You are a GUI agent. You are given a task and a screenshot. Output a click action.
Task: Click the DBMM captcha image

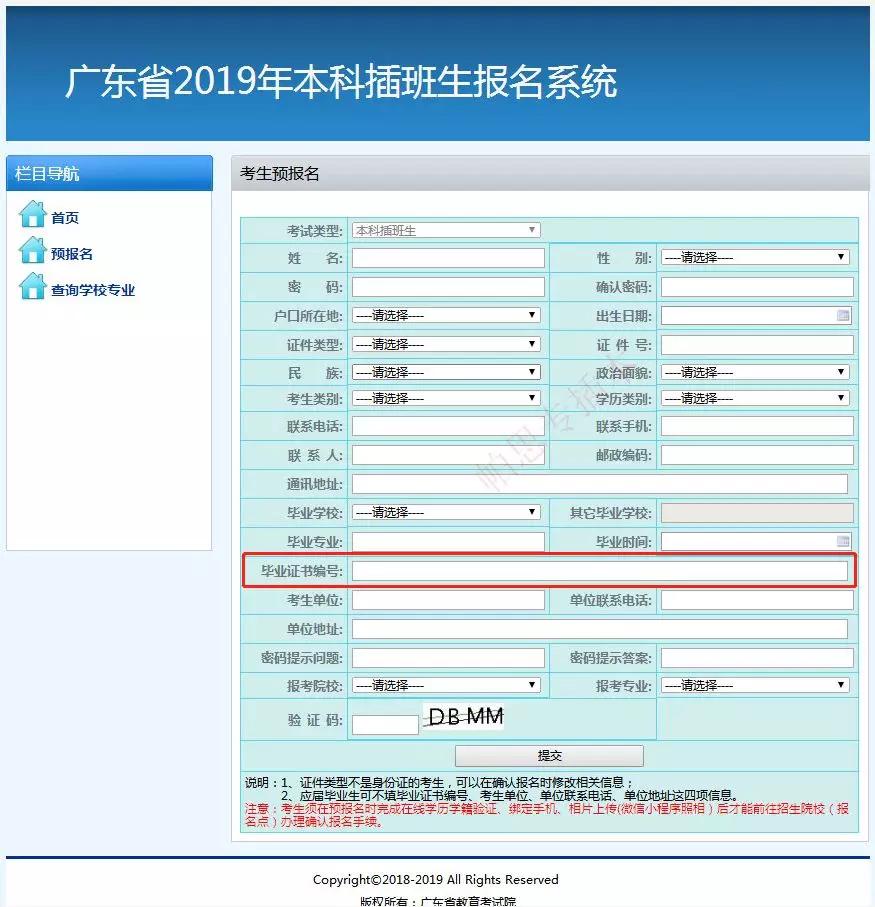(463, 717)
